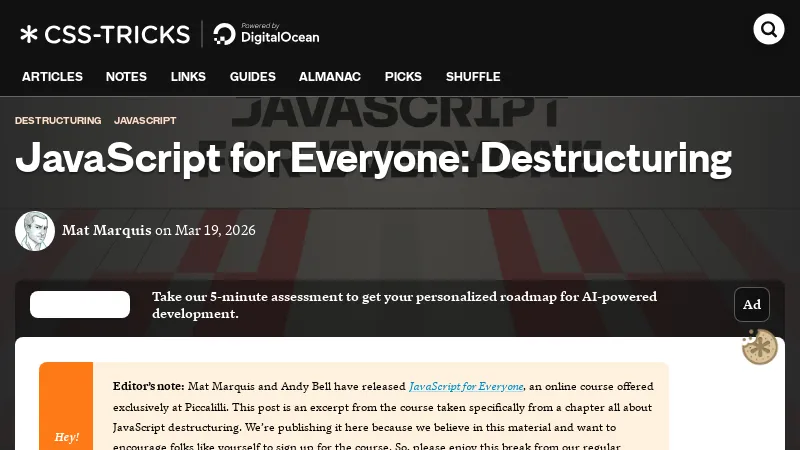This screenshot has width=800, height=450.
Task: Click the CSS-Tricks asterisk logo
Action: pyautogui.click(x=29, y=35)
